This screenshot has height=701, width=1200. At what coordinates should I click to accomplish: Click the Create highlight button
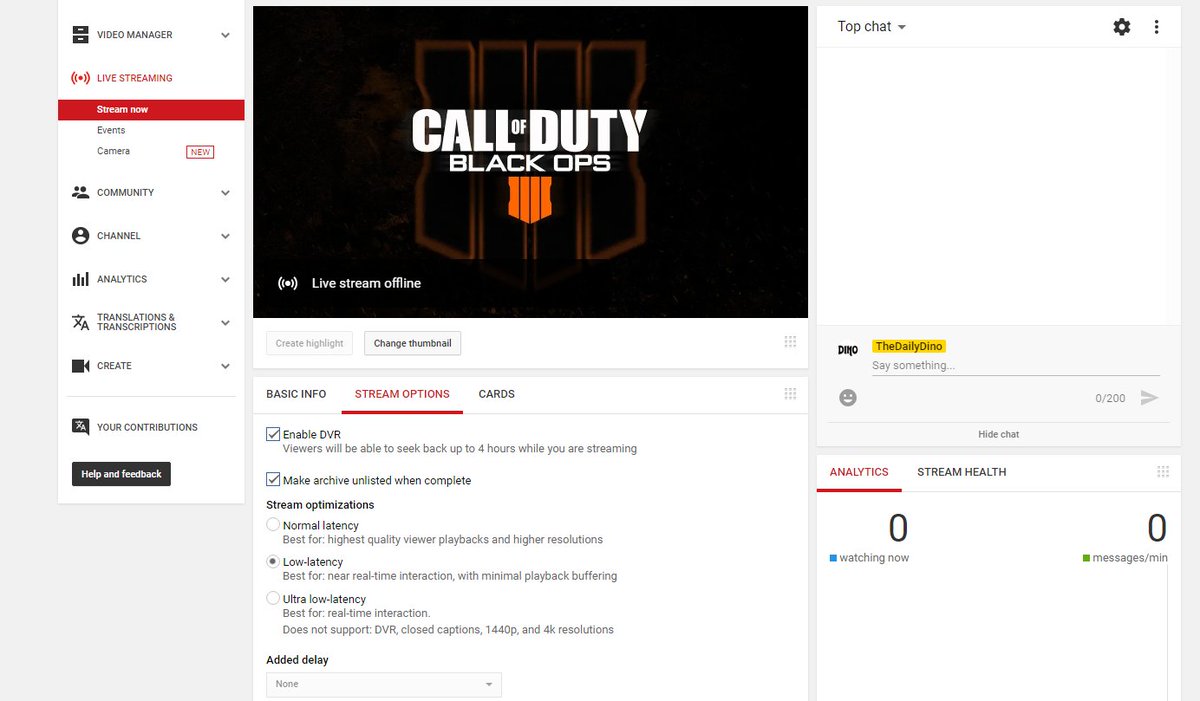[x=310, y=343]
